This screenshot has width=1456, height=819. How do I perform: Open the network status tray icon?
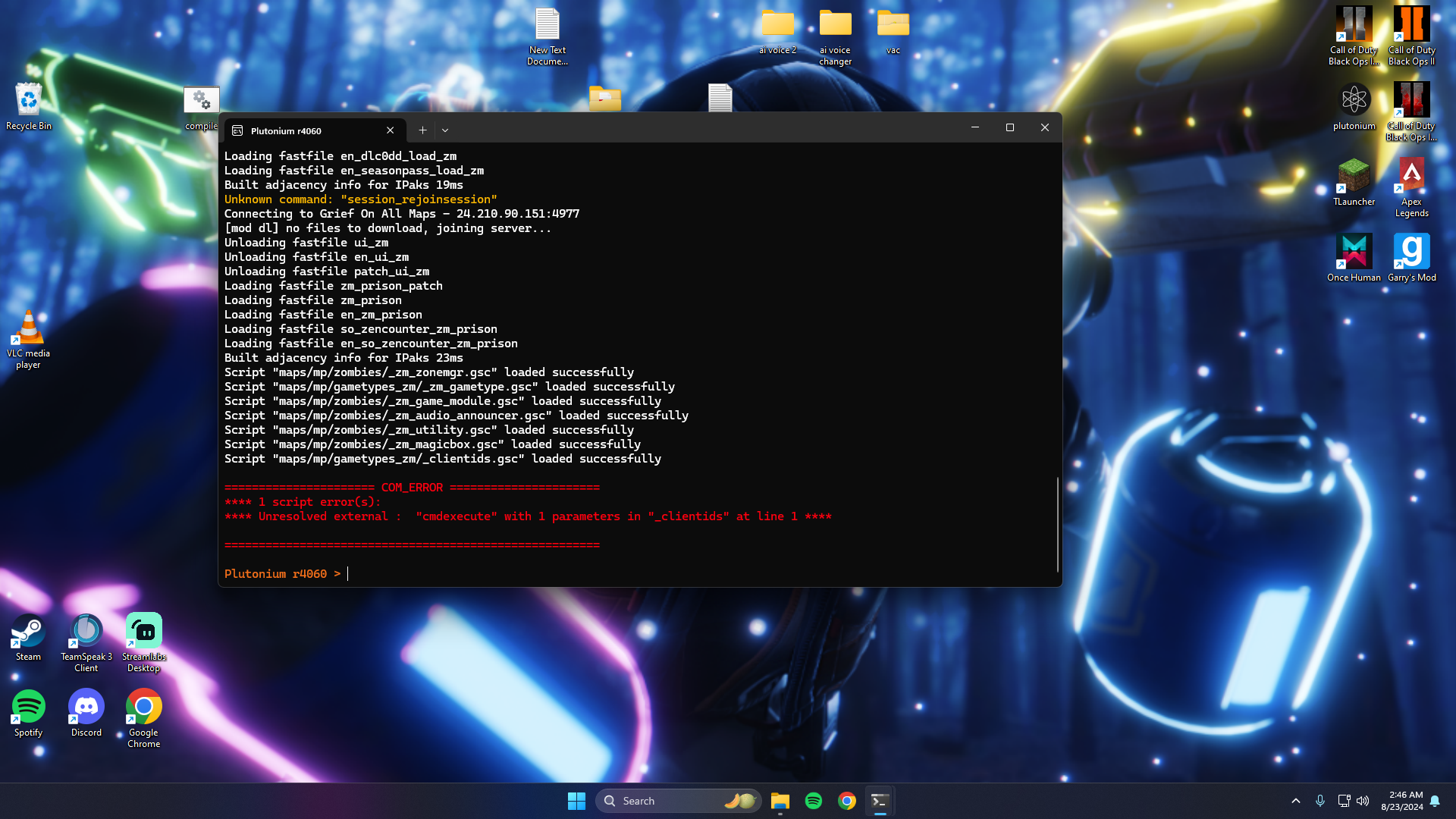pos(1344,801)
